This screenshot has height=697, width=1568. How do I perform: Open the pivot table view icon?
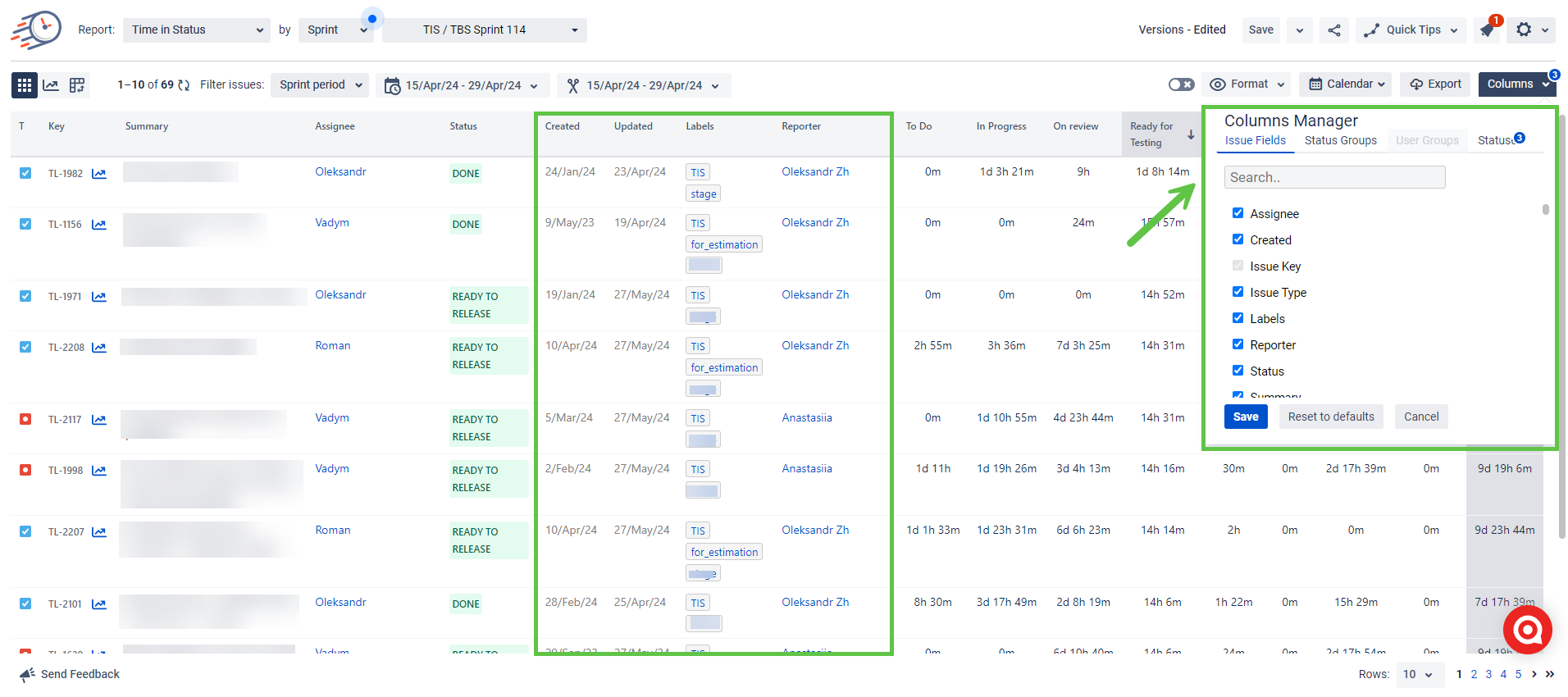pos(77,84)
